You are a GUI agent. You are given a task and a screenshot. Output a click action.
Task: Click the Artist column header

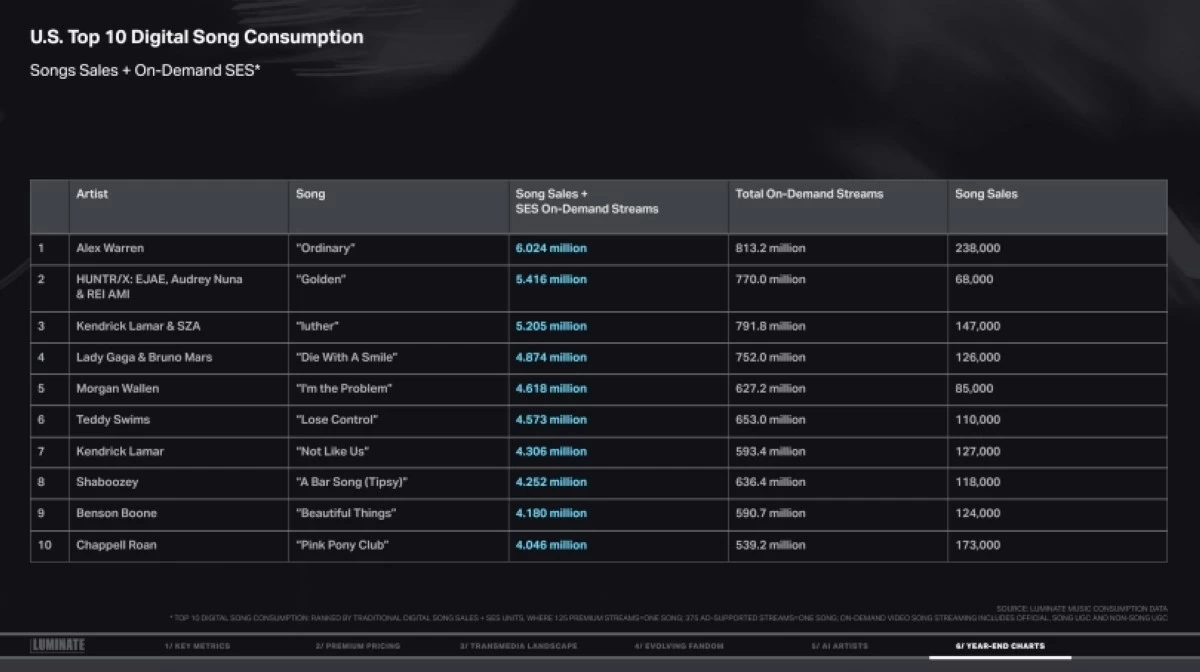click(x=92, y=194)
